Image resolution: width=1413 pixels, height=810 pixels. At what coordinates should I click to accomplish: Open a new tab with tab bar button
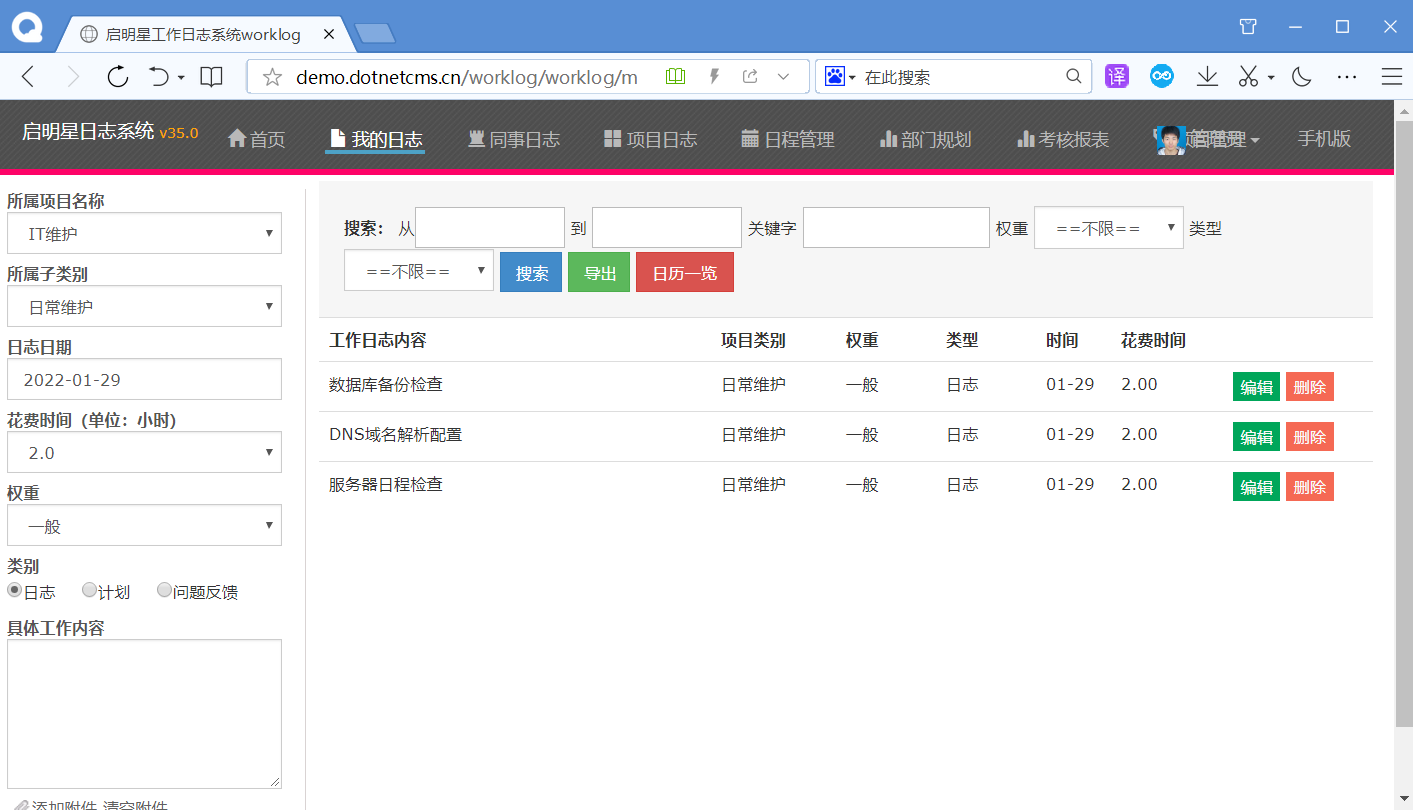(x=375, y=34)
